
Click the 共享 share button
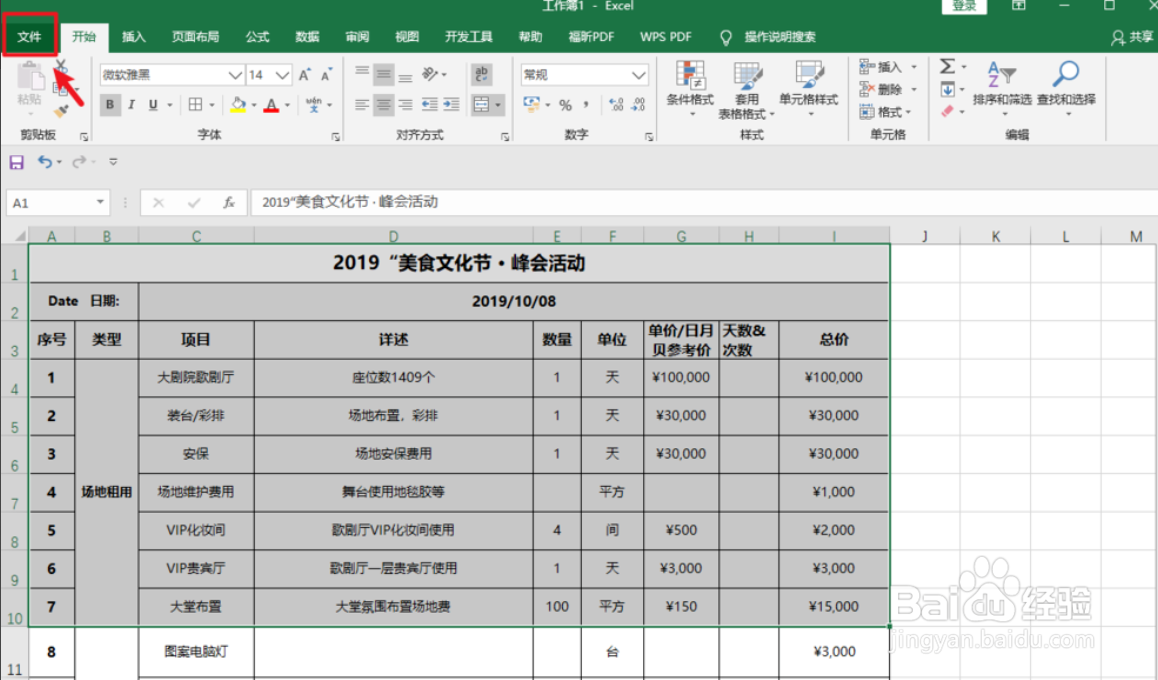click(1132, 37)
